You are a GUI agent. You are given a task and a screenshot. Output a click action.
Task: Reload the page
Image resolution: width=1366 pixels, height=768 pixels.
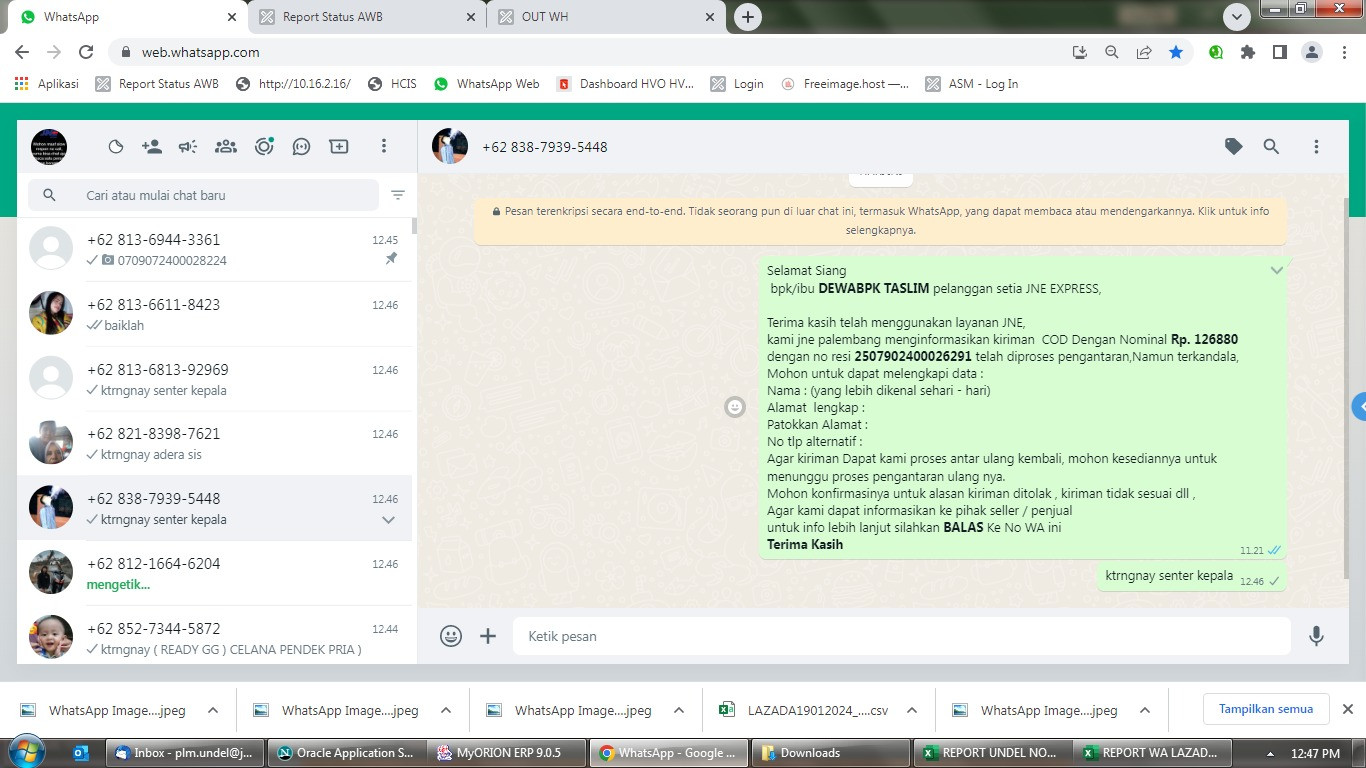[86, 52]
